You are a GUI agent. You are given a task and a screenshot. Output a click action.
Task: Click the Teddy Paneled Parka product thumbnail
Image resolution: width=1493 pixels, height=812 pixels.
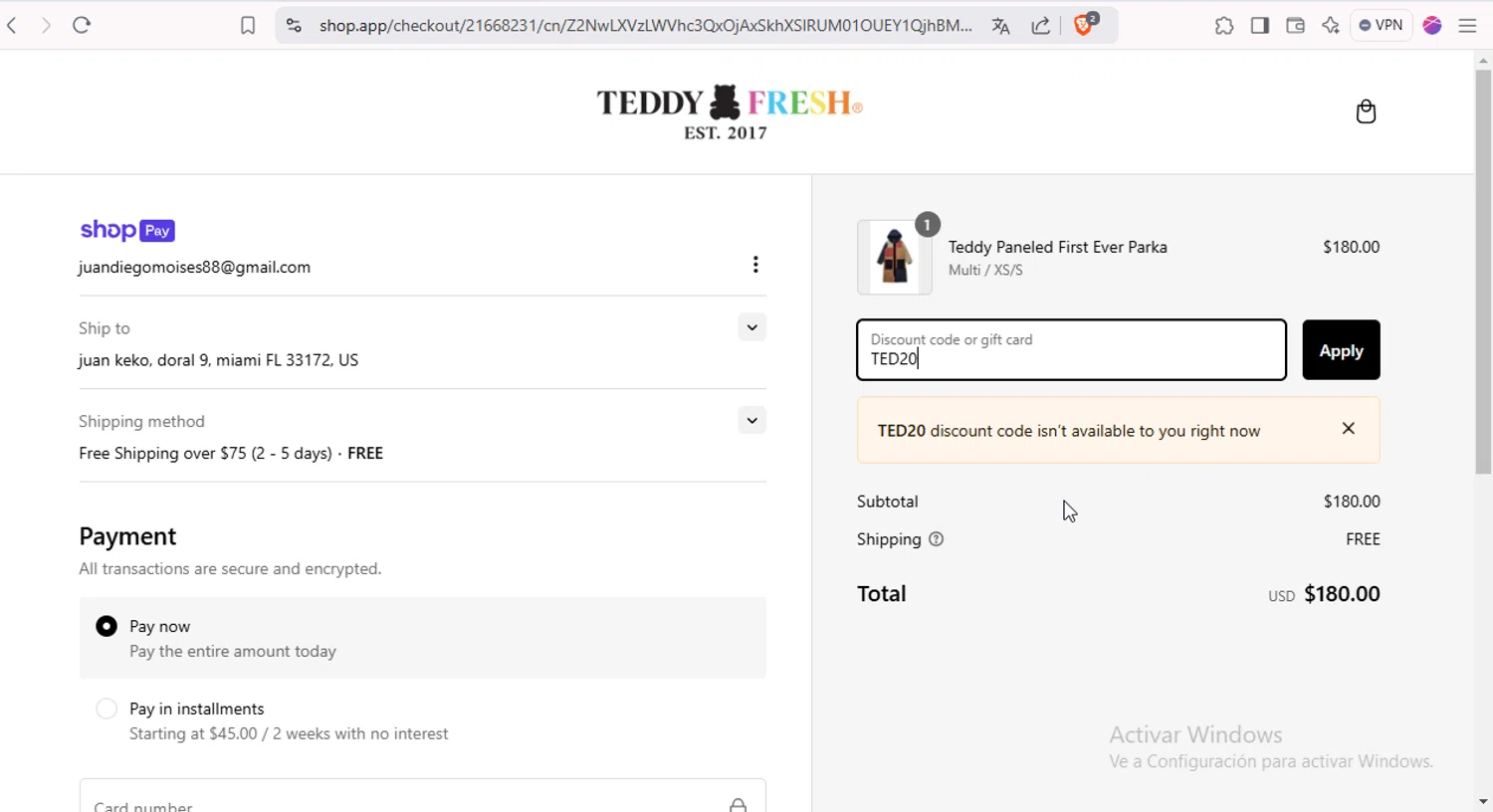tap(894, 258)
